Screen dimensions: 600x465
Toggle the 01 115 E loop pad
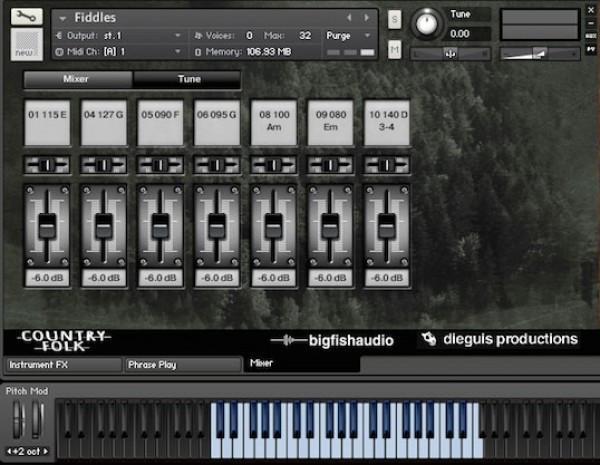[x=47, y=124]
